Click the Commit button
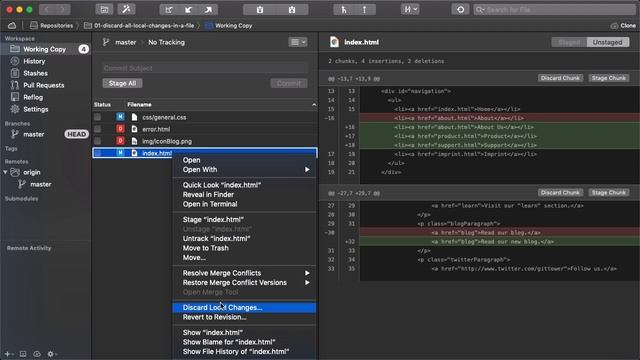Viewport: 640px width, 360px height. tap(289, 83)
